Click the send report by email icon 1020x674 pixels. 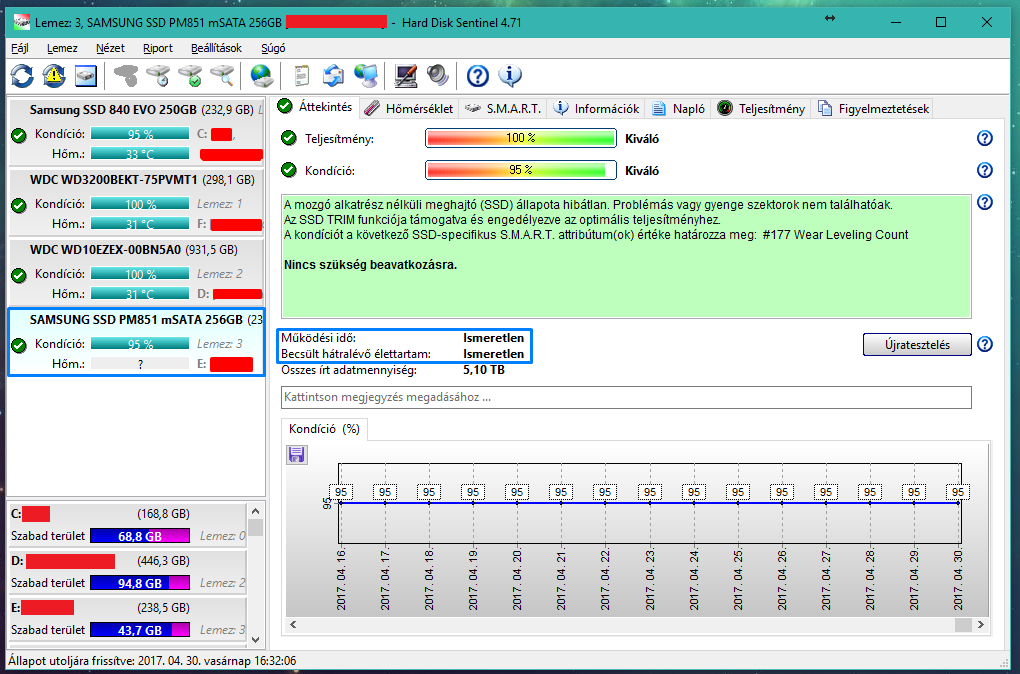pyautogui.click(x=334, y=76)
